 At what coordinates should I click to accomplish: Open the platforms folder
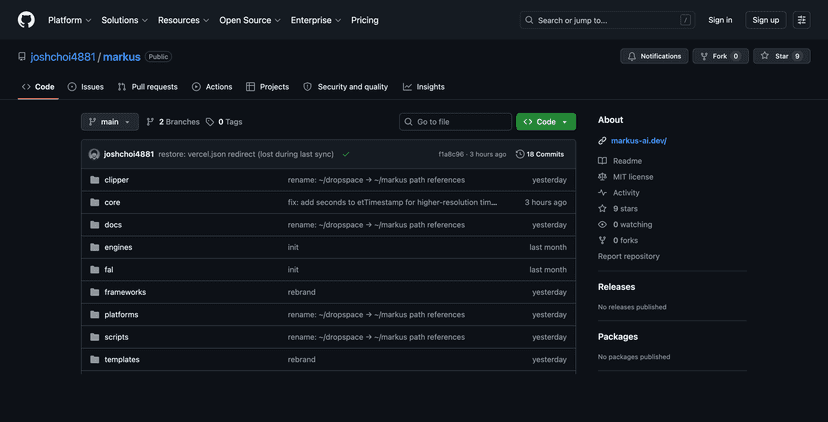point(121,314)
